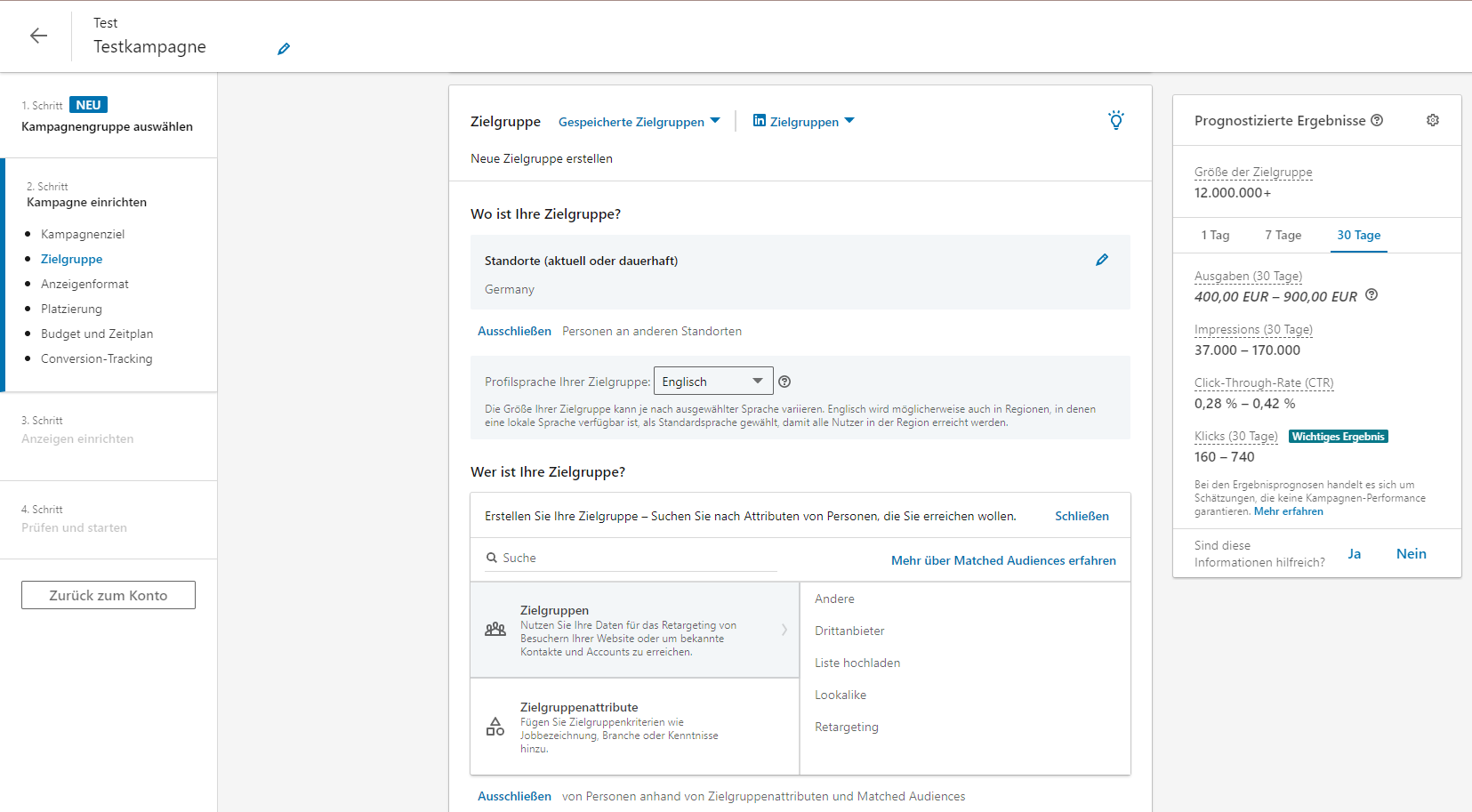1472x812 pixels.
Task: Open Platzierung sidebar item
Action: [71, 309]
